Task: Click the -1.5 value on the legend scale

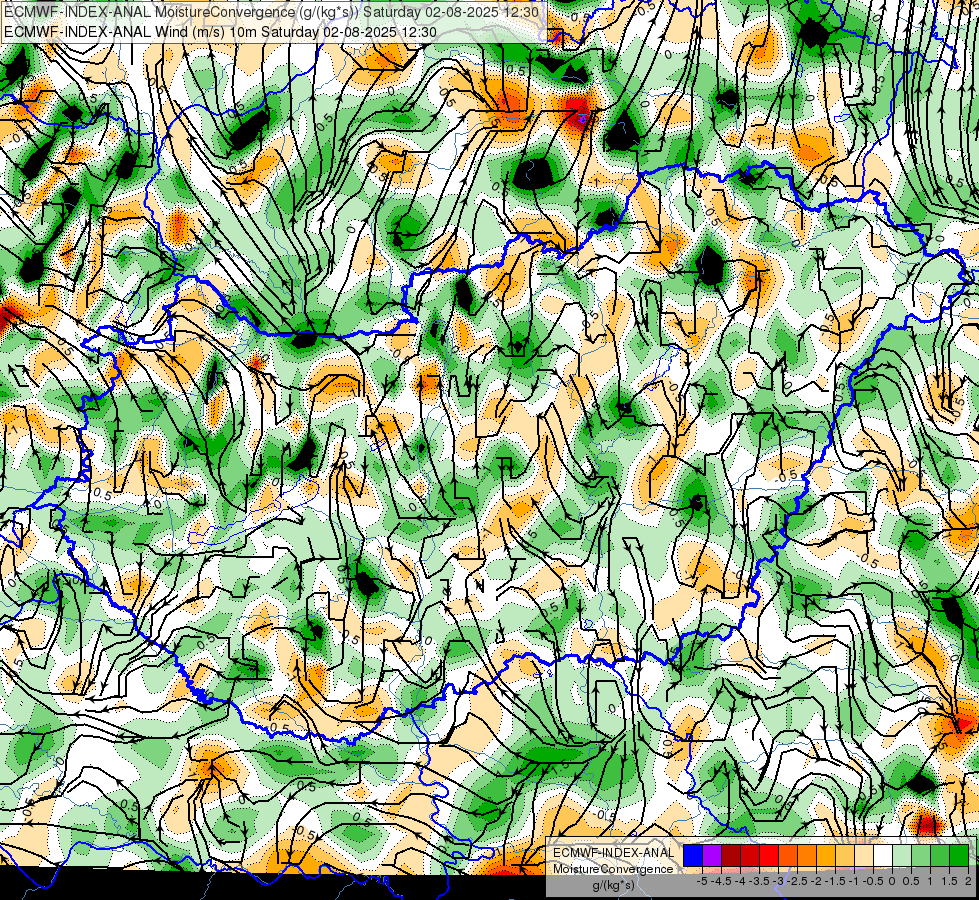Action: pyautogui.click(x=835, y=881)
